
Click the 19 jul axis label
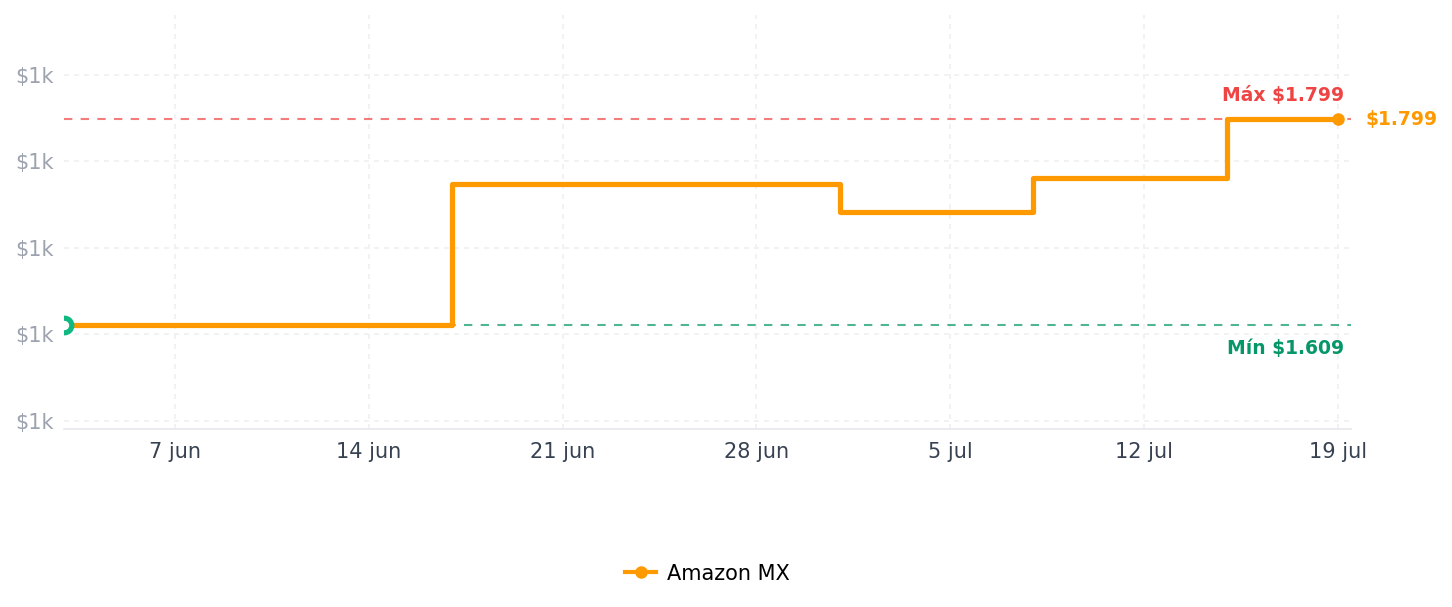click(1338, 451)
